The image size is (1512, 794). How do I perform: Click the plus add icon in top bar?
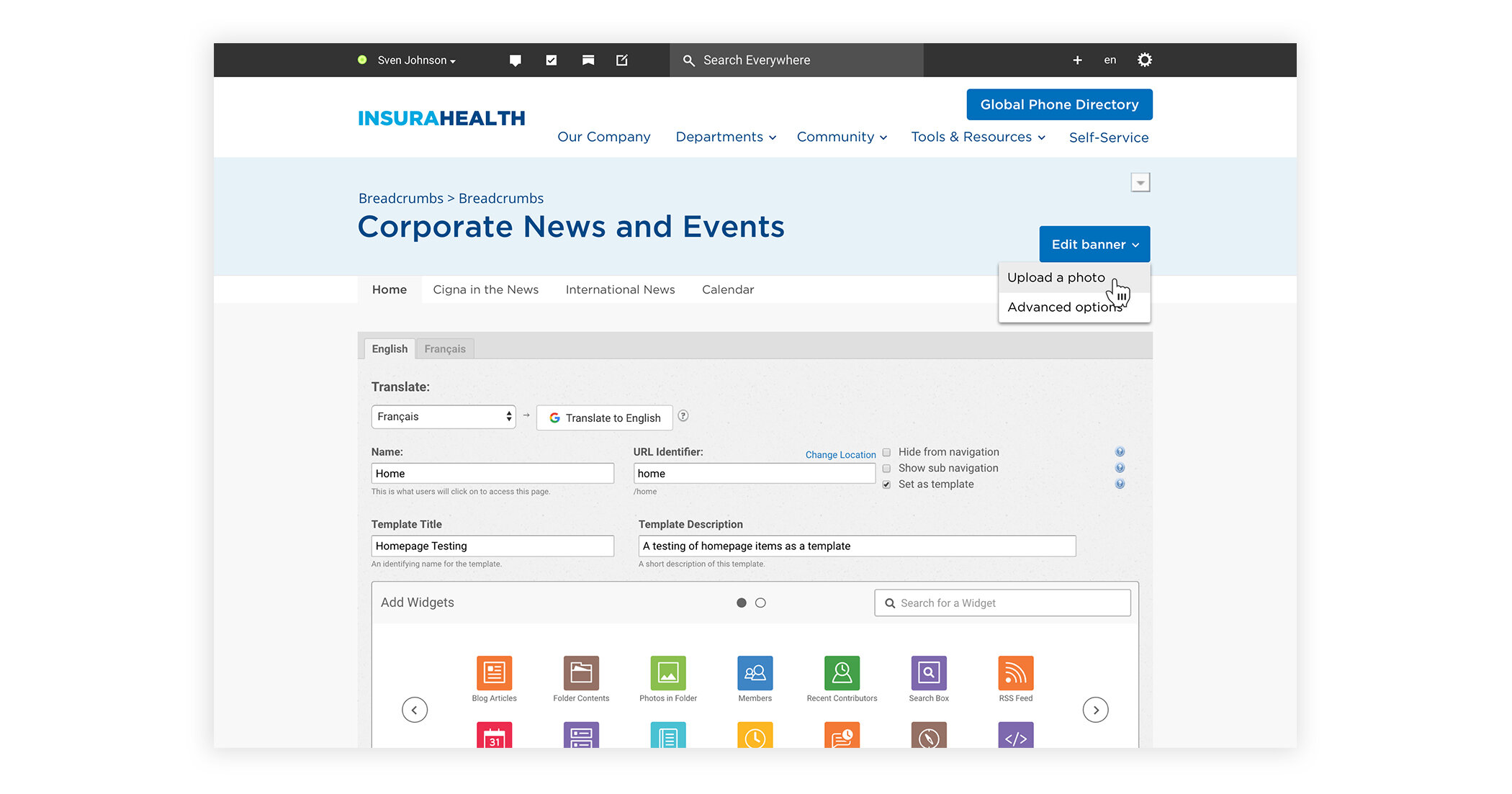[x=1077, y=60]
